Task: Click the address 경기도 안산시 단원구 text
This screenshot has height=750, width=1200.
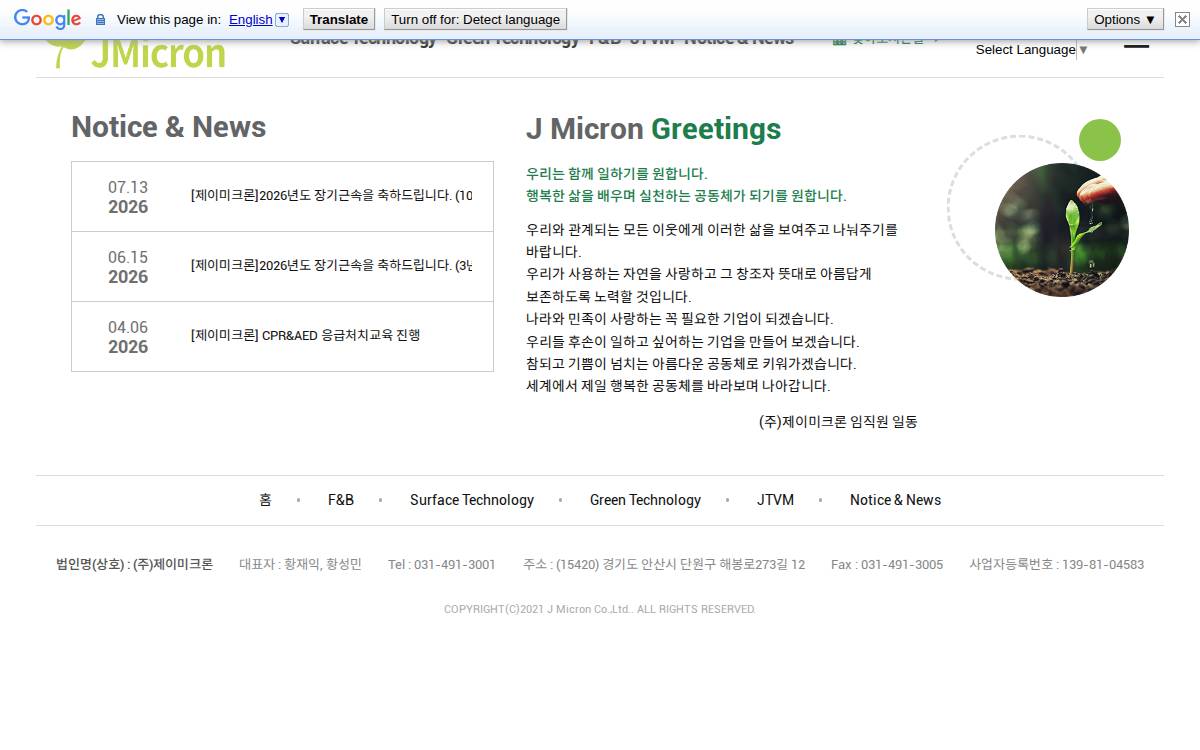Action: (x=664, y=565)
